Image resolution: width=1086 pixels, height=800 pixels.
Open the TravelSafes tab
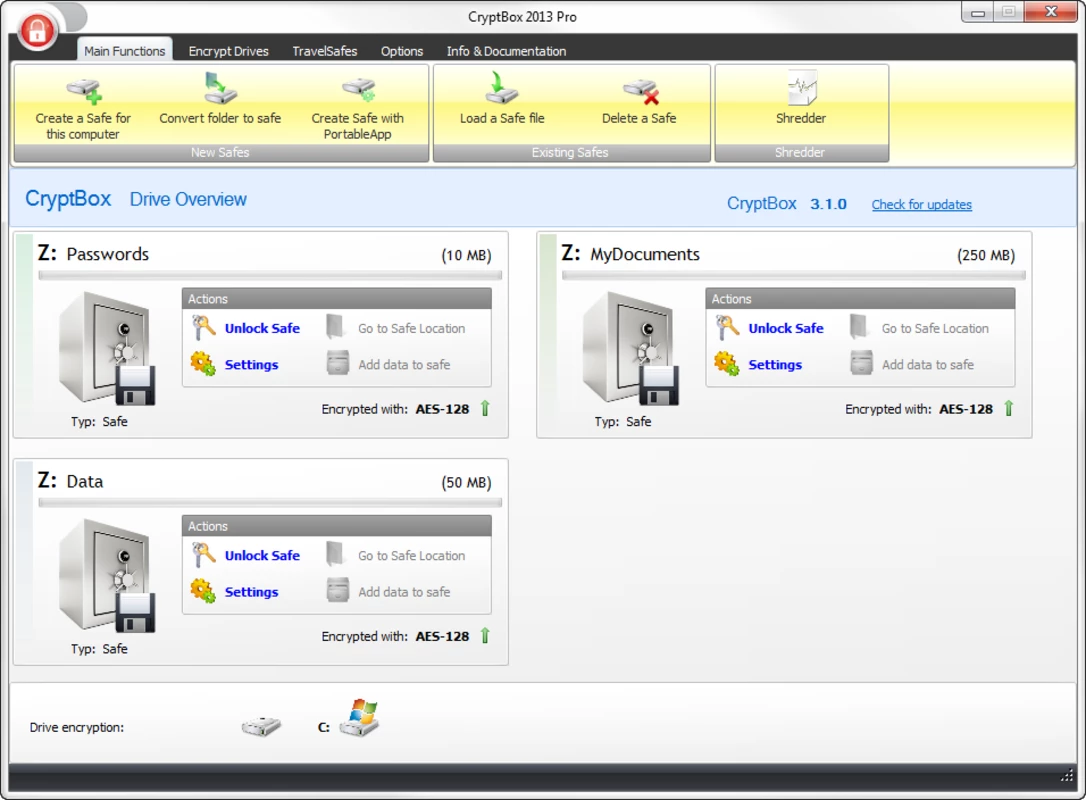[325, 51]
